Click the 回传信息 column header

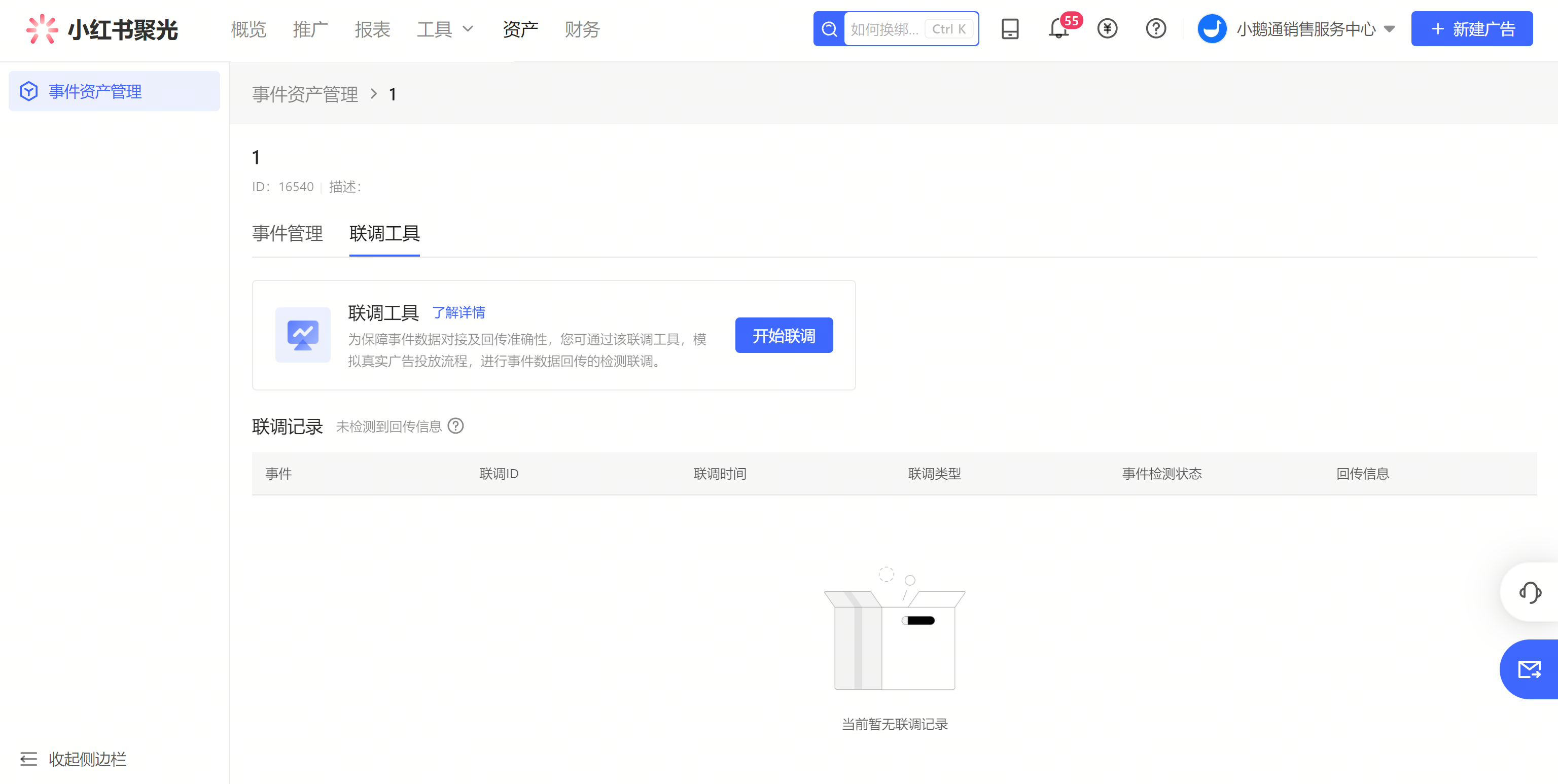tap(1363, 473)
